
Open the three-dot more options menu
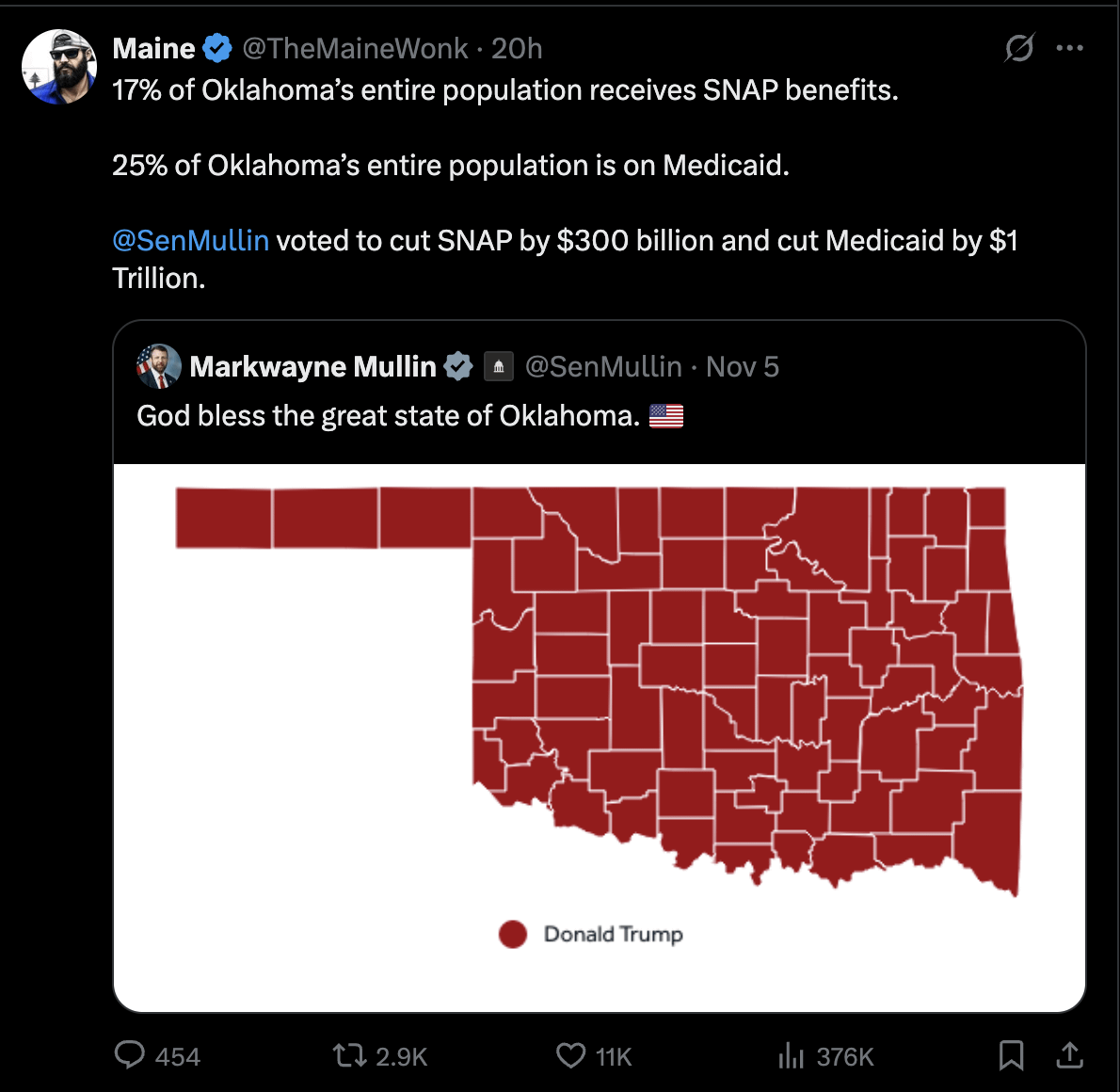point(1070,48)
